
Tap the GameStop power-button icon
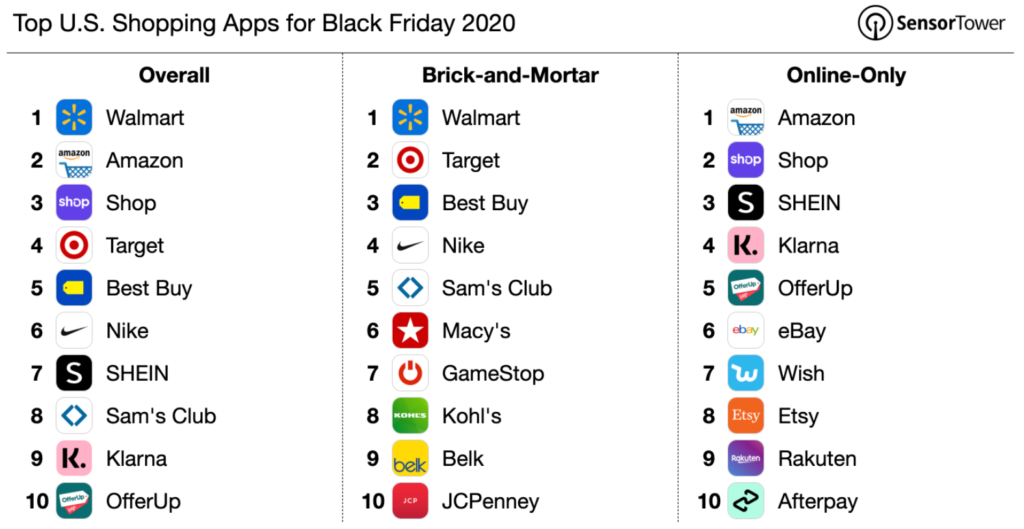tap(410, 373)
